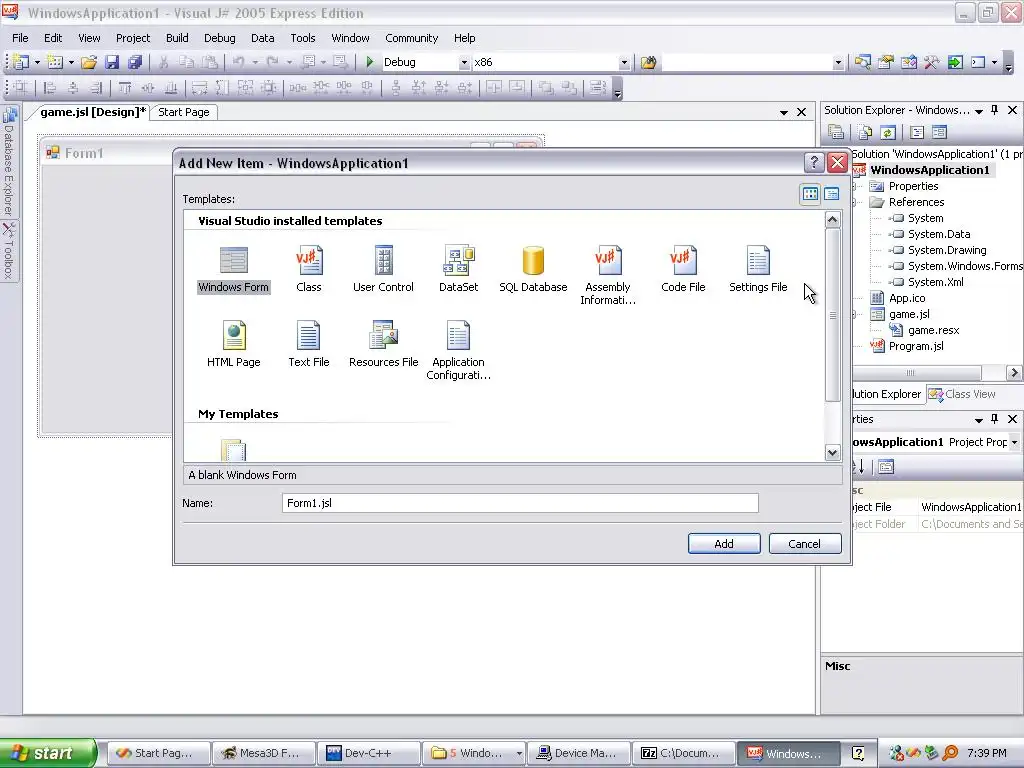Click the dialog Help question mark button
This screenshot has height=768, width=1024.
(x=814, y=163)
